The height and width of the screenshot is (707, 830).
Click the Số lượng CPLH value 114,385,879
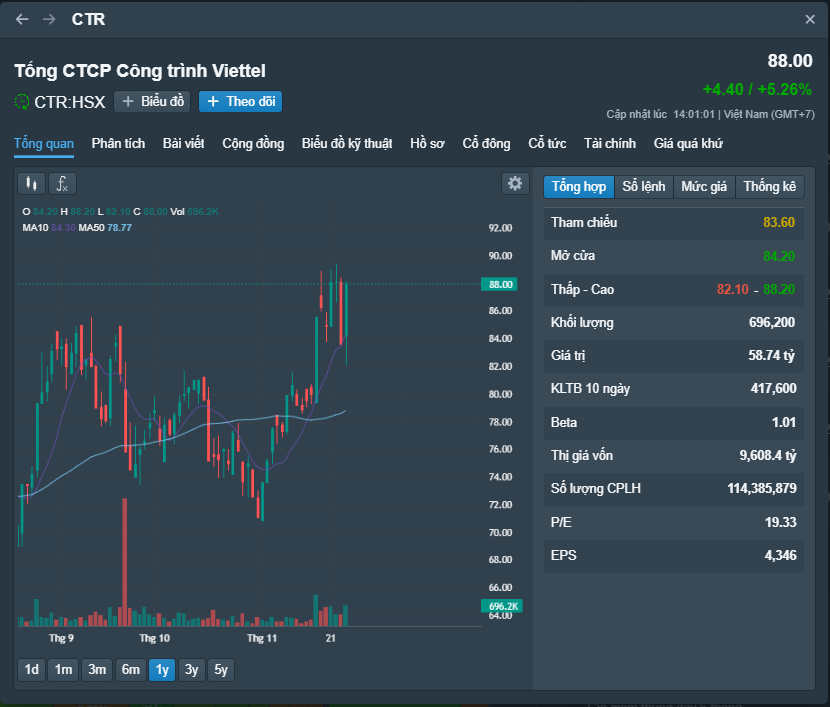tap(762, 488)
